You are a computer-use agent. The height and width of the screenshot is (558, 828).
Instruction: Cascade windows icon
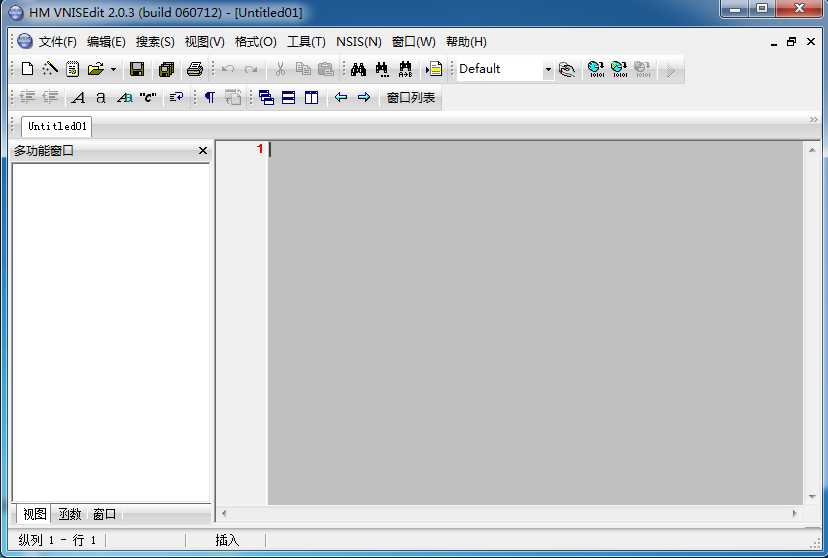[x=266, y=97]
